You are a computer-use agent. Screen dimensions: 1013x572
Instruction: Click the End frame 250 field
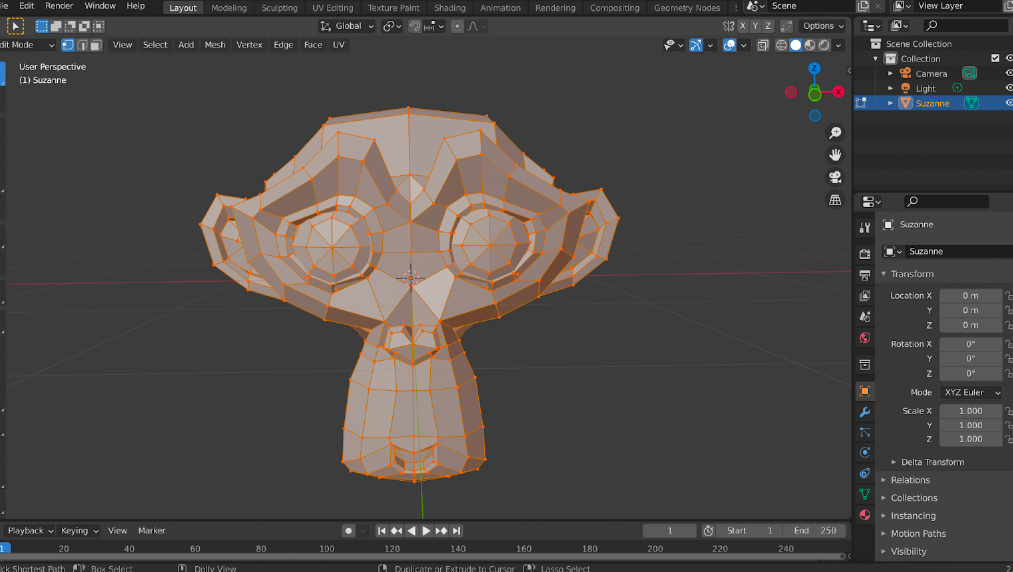(815, 531)
